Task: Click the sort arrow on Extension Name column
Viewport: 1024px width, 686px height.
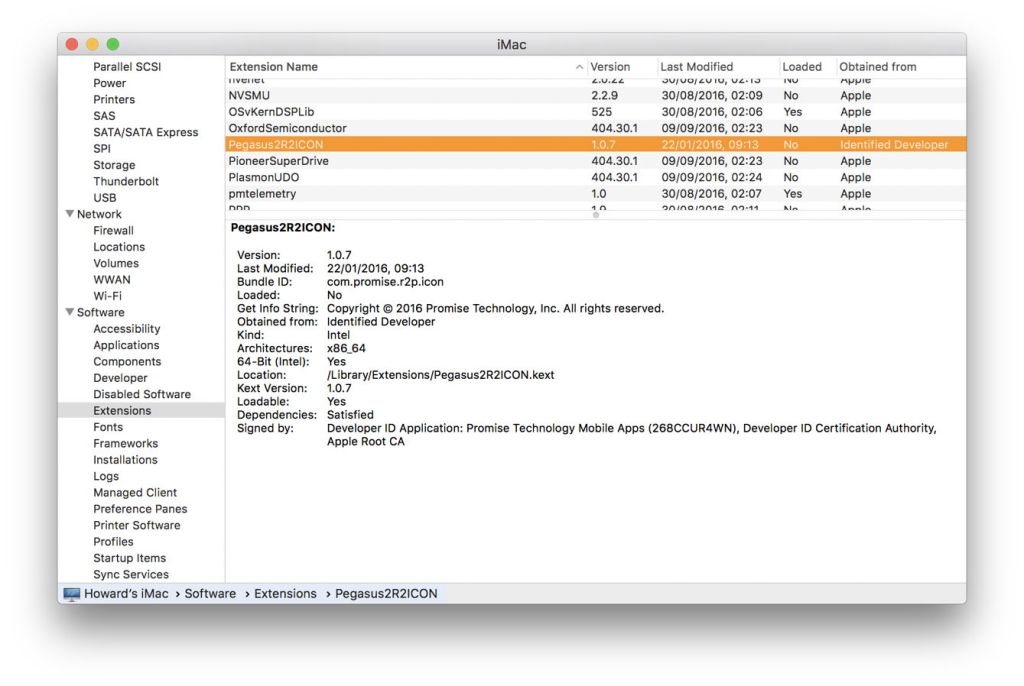Action: point(580,66)
